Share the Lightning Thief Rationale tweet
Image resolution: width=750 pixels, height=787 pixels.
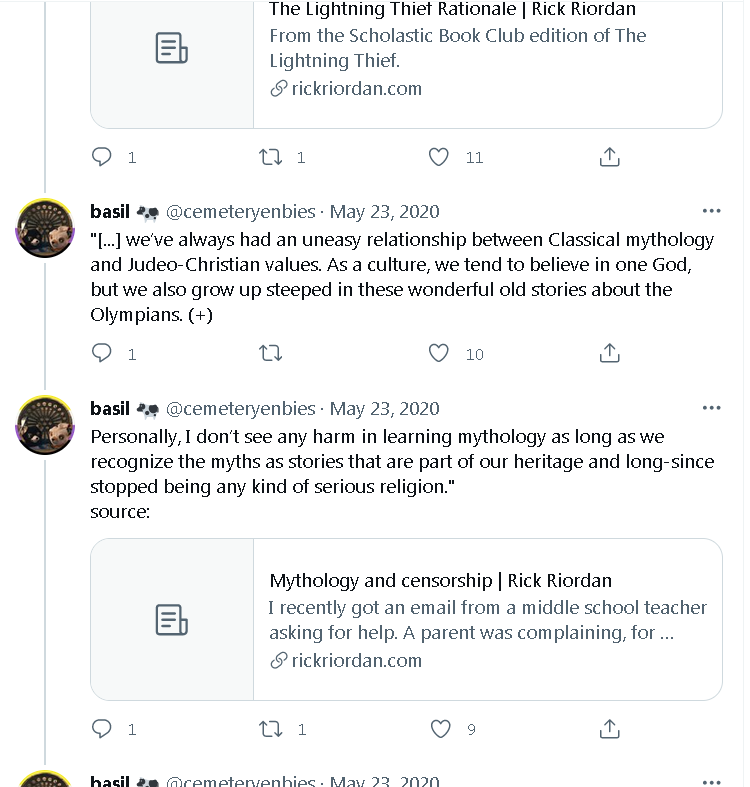click(x=610, y=157)
